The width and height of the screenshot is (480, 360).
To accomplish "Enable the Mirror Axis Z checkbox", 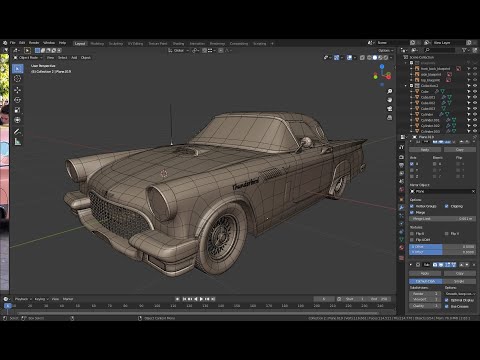I will point(412,176).
